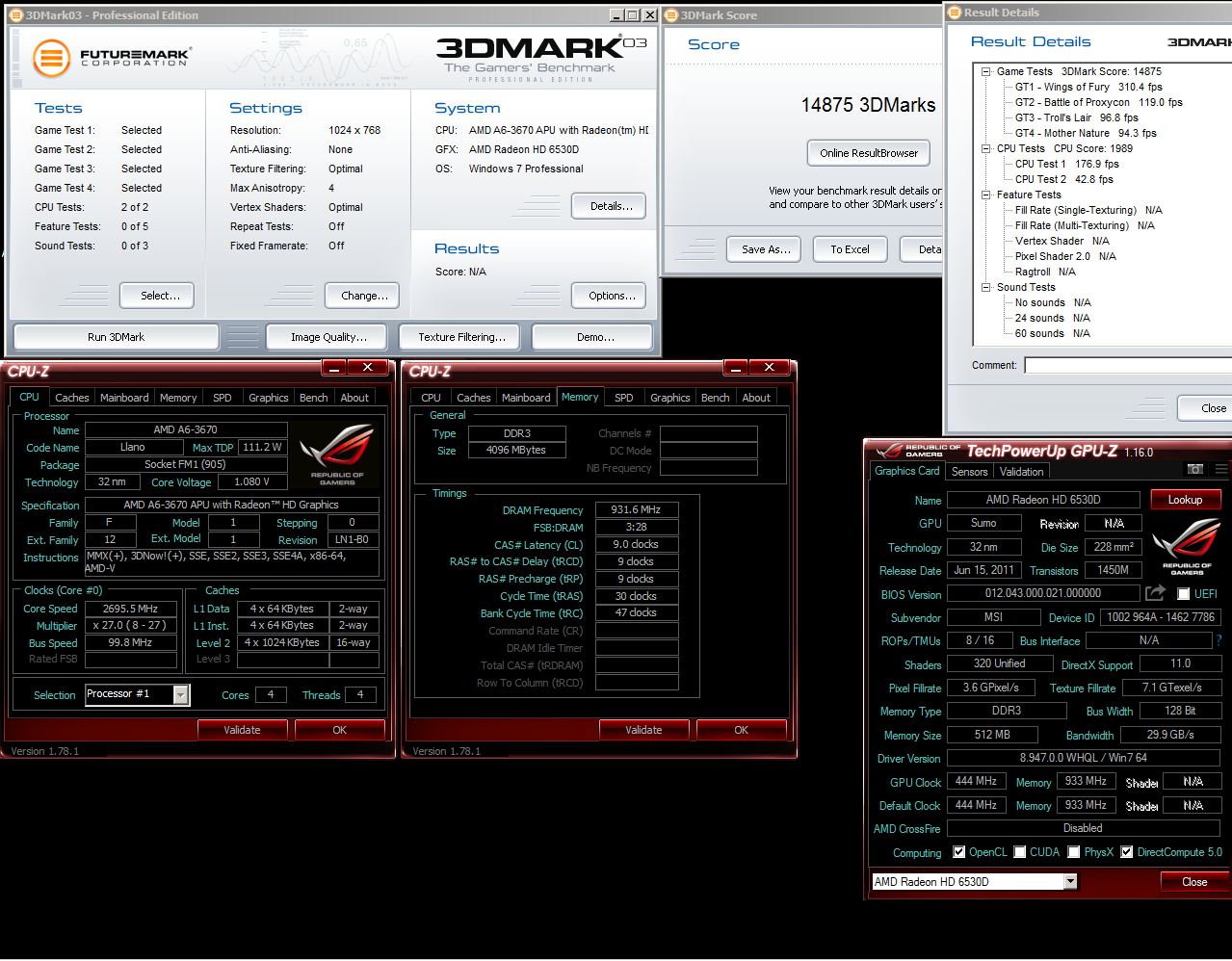Click the Futuremark Corporation orange logo

(51, 58)
